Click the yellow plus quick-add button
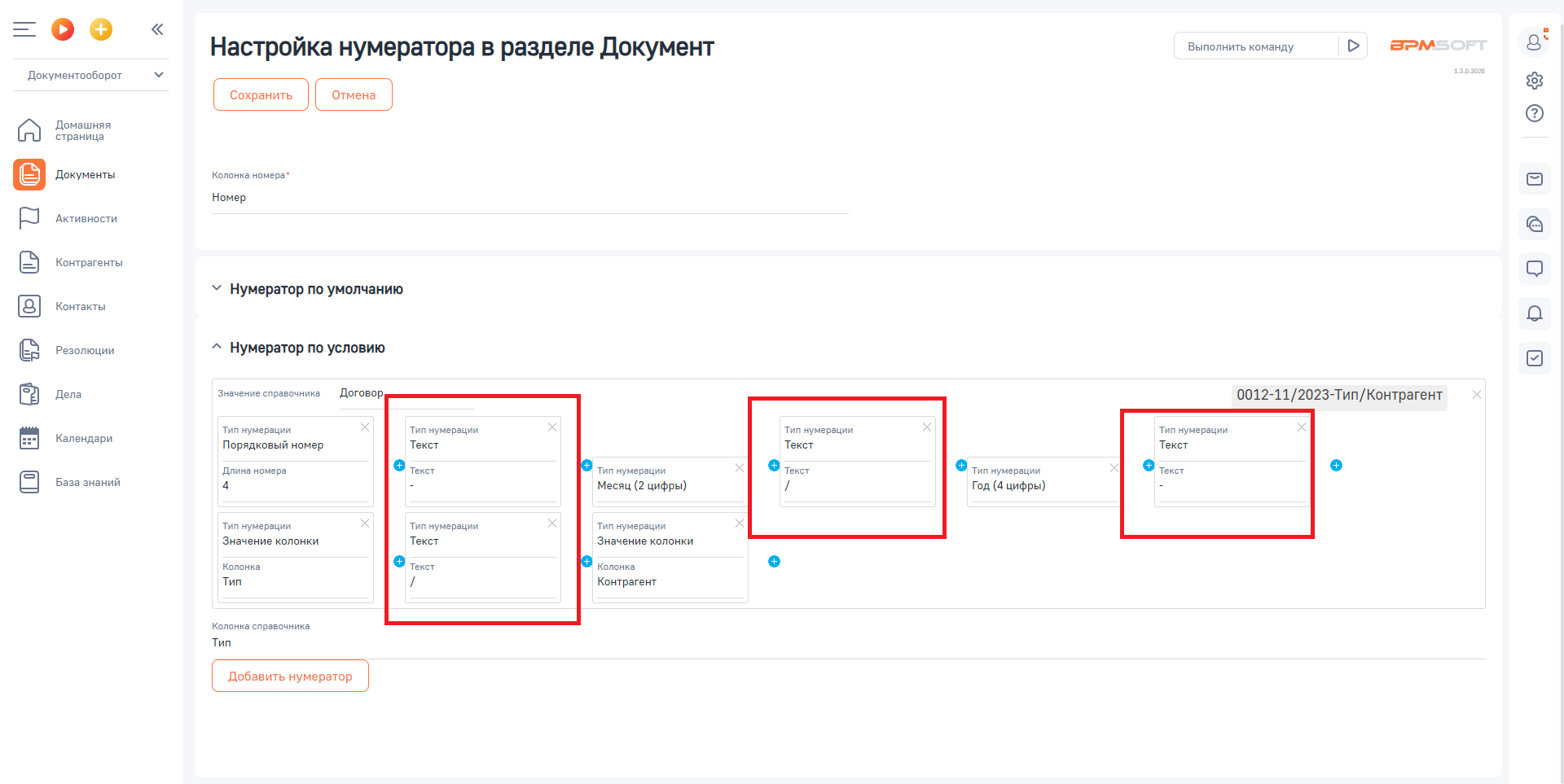The width and height of the screenshot is (1564, 784). 101,29
